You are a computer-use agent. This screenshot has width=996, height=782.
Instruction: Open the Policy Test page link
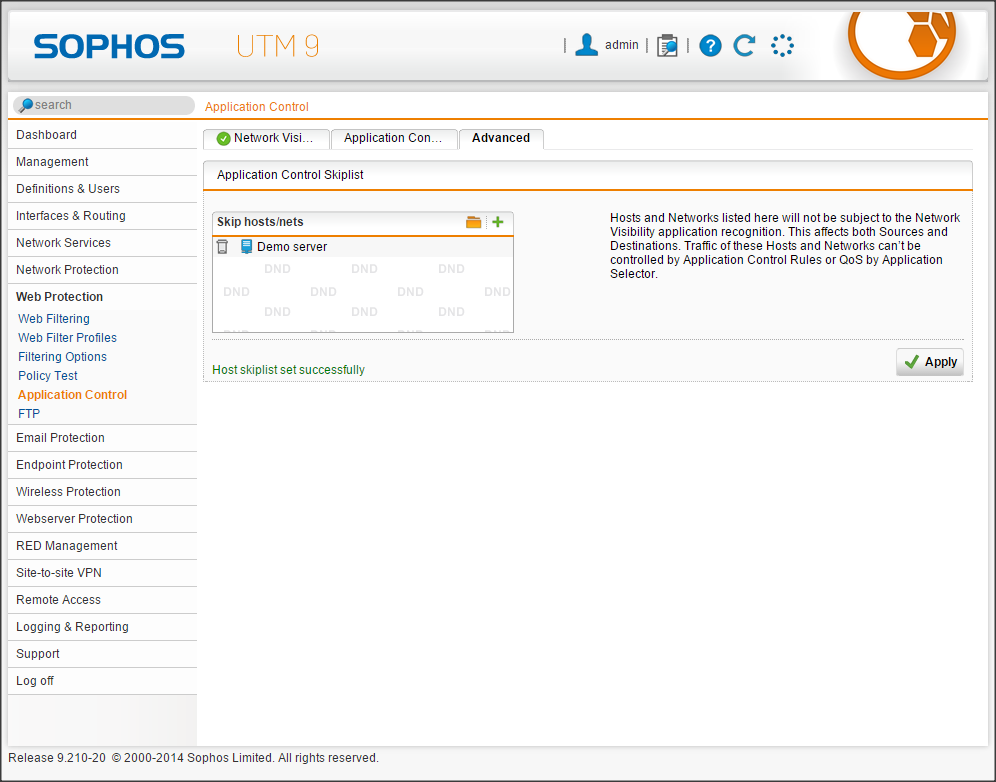click(48, 376)
